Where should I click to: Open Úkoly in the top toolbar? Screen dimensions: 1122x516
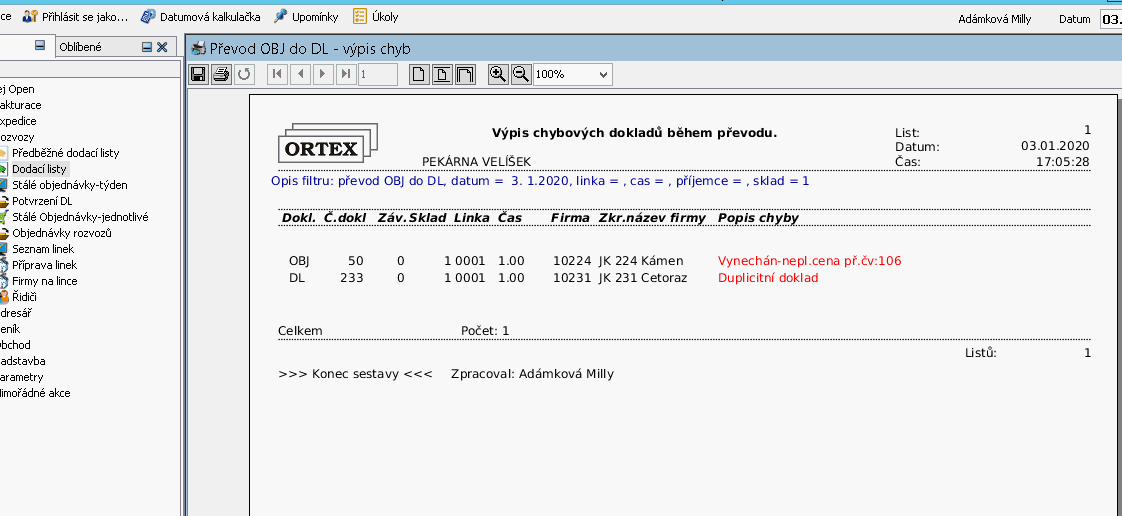(376, 17)
